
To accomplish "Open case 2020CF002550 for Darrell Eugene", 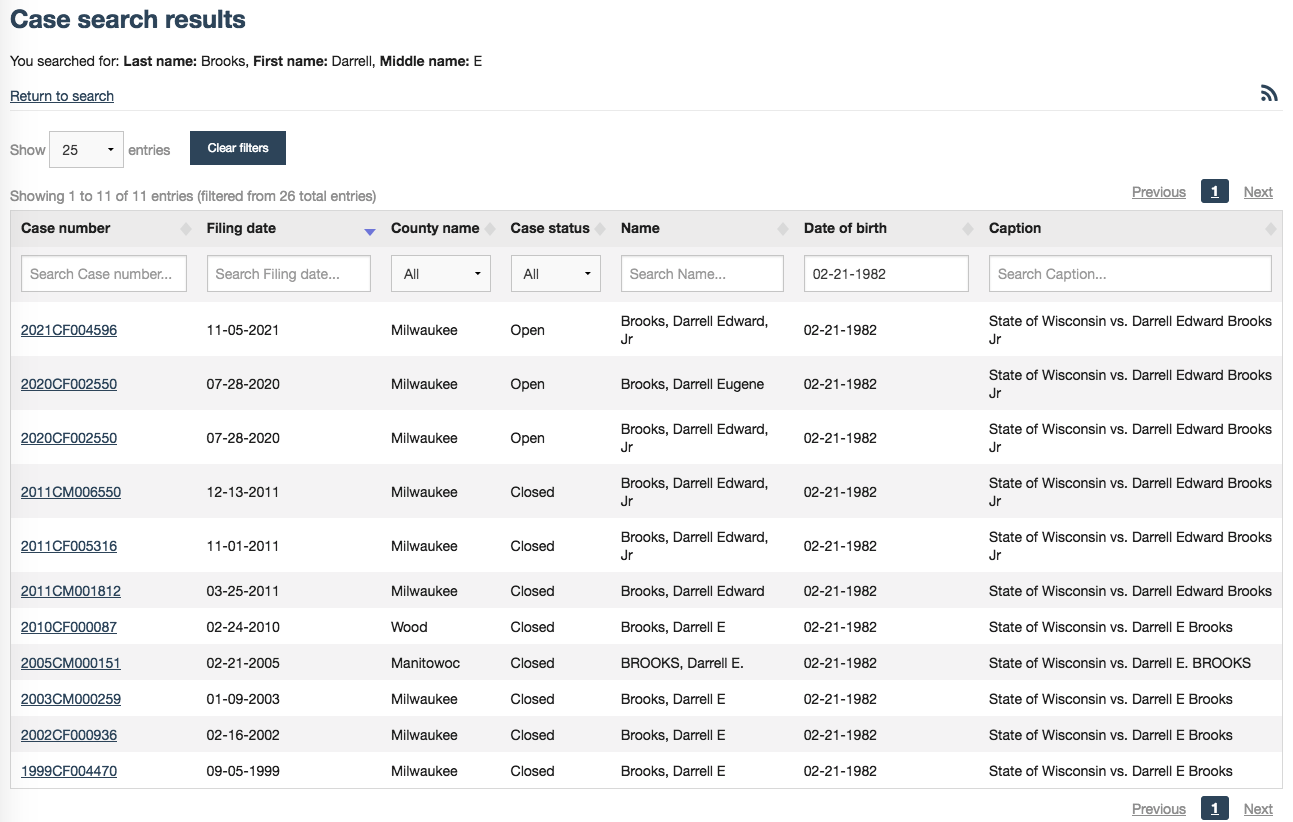I will pyautogui.click(x=69, y=384).
